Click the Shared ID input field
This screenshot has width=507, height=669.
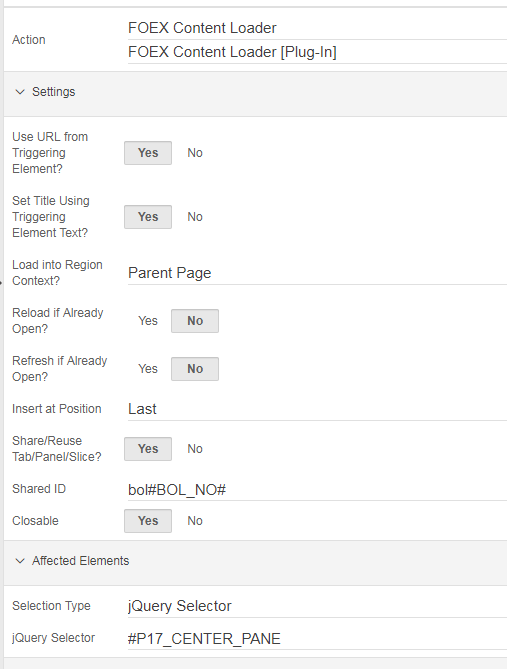(x=317, y=489)
